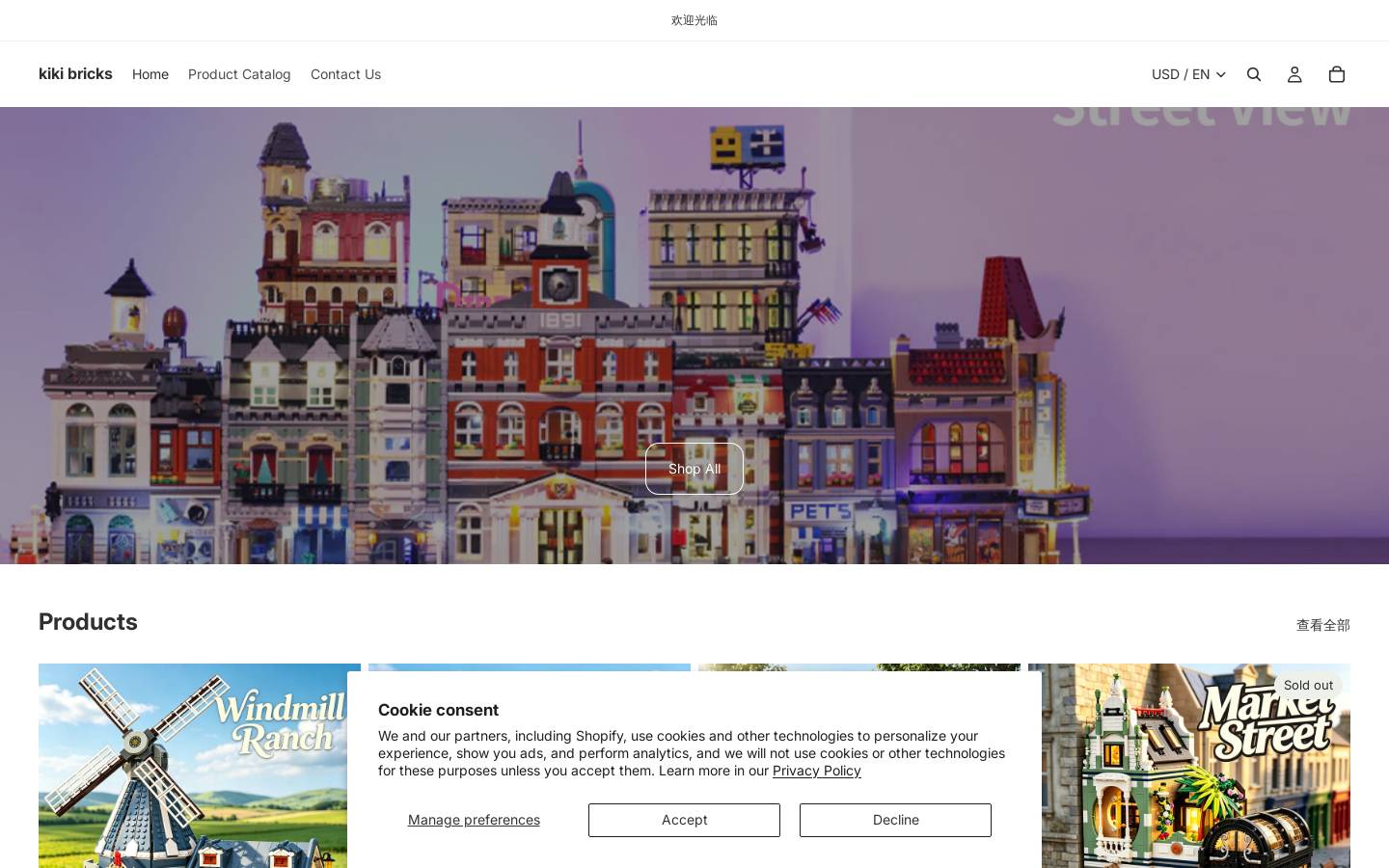Click the 欢迎光临 announcement text
The height and width of the screenshot is (868, 1389).
pos(694,20)
